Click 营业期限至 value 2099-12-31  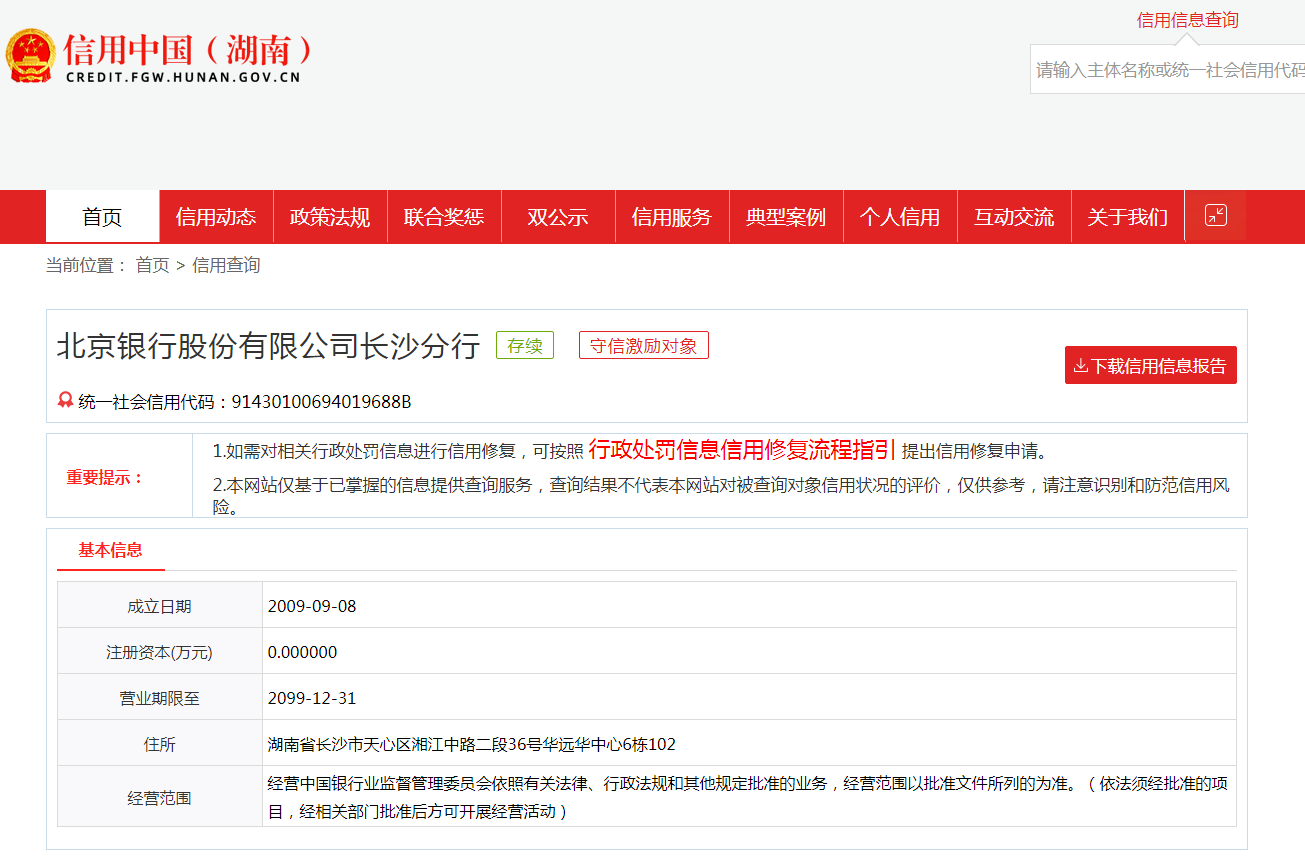click(312, 698)
